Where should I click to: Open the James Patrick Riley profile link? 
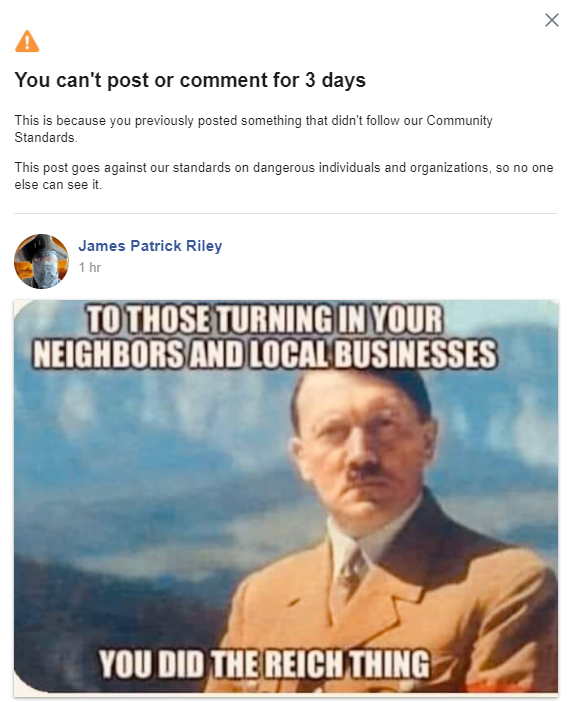click(150, 246)
